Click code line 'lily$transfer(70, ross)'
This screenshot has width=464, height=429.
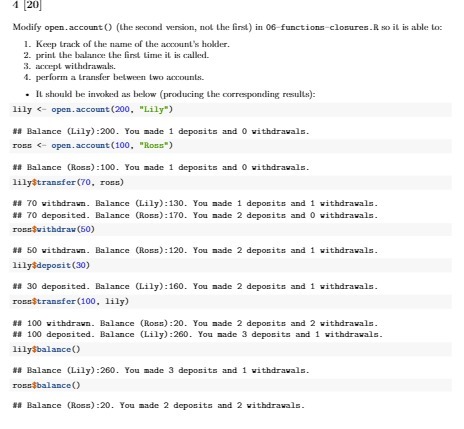click(68, 182)
